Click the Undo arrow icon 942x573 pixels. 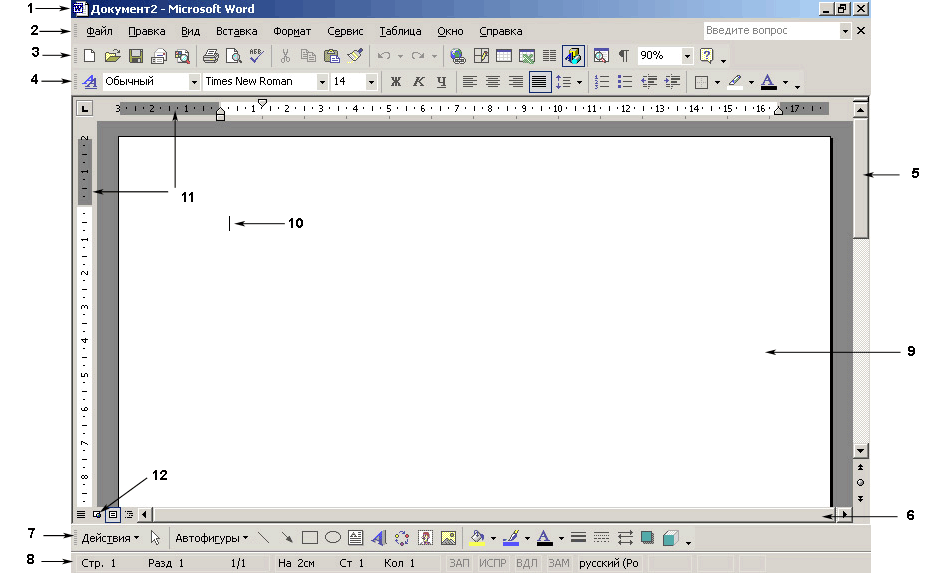click(x=384, y=56)
